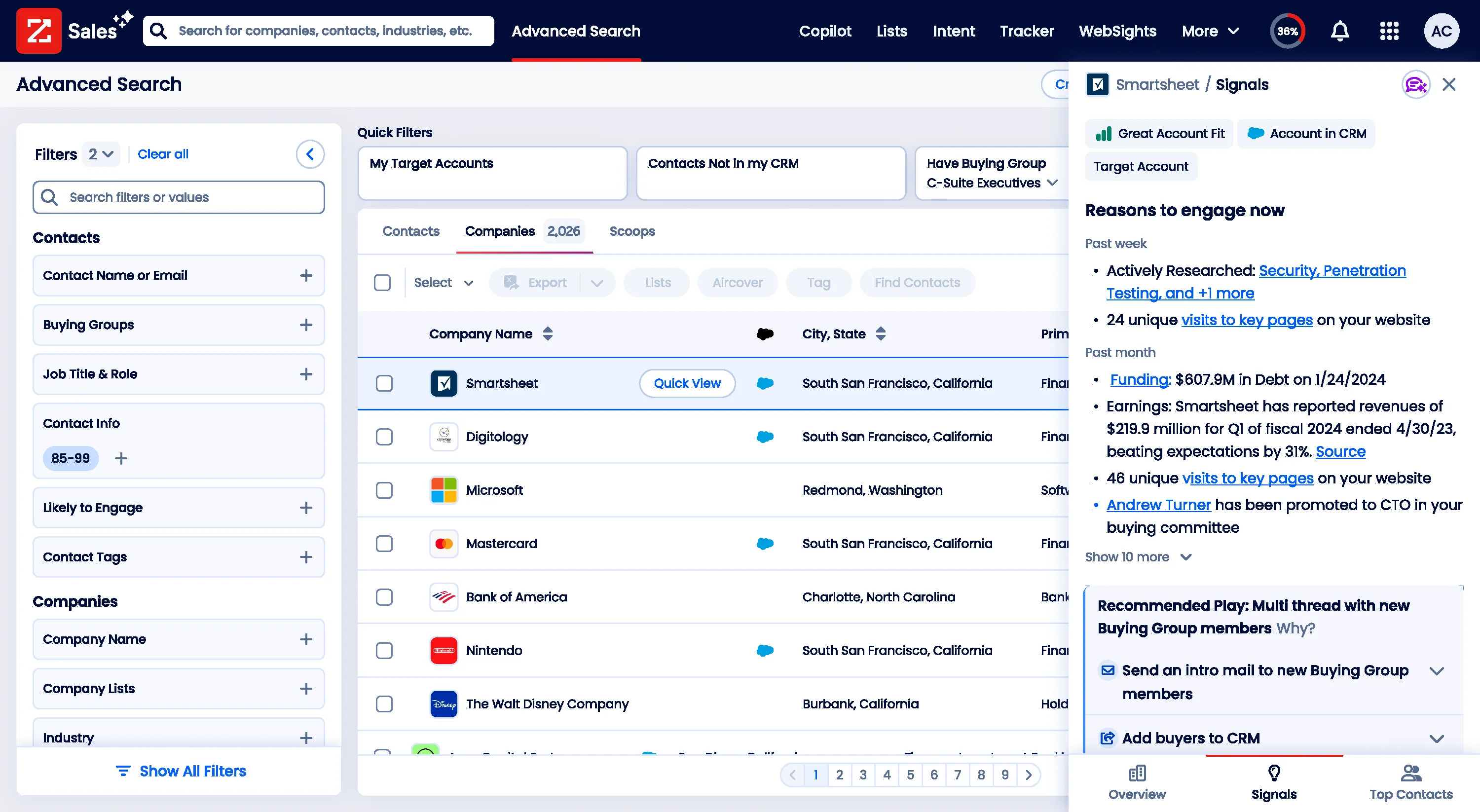The width and height of the screenshot is (1480, 812).
Task: Open the apps grid icon
Action: pyautogui.click(x=1389, y=31)
